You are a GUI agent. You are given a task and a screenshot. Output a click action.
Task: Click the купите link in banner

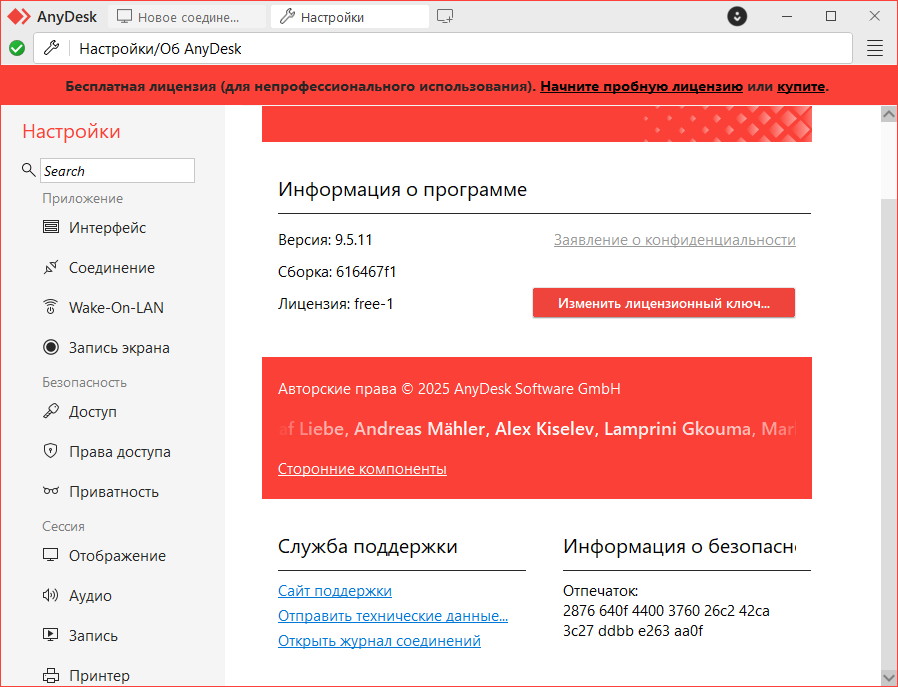click(x=801, y=86)
